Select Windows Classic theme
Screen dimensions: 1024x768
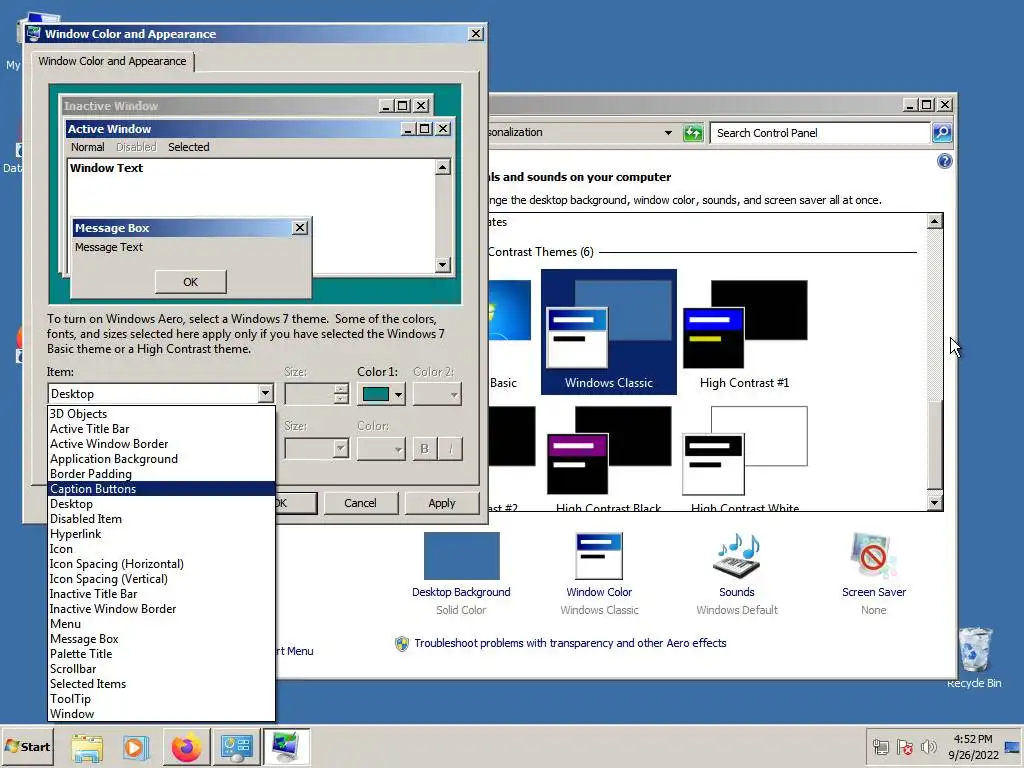[x=609, y=332]
